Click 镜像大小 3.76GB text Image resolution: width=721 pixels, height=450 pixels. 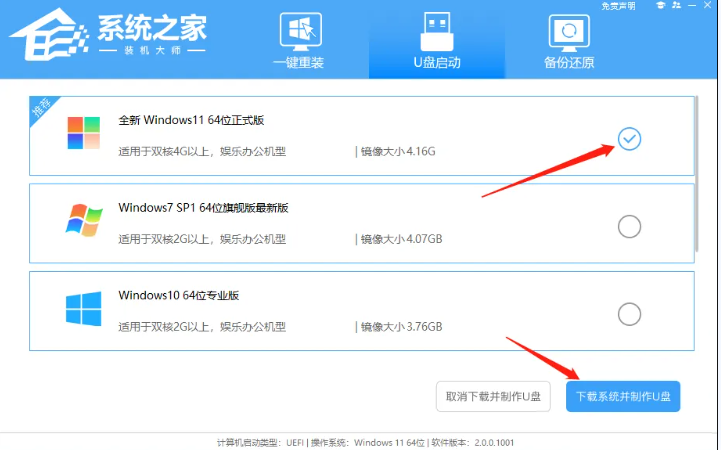click(x=401, y=327)
